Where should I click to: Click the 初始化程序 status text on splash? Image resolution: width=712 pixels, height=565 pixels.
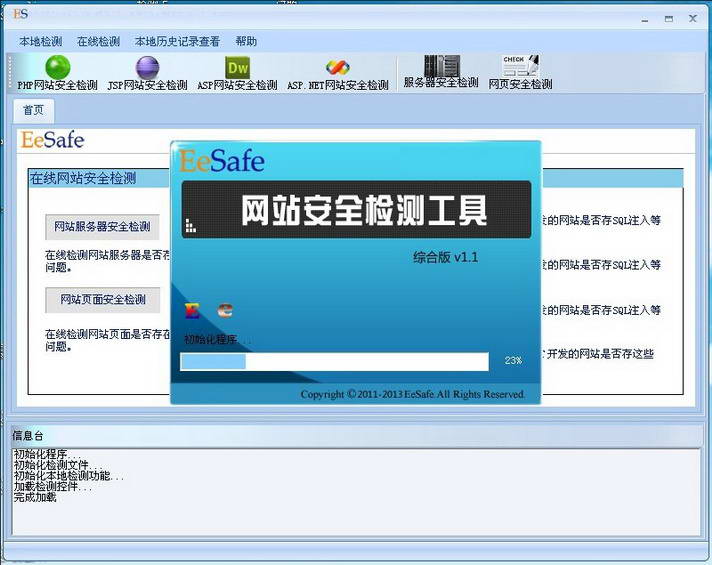point(217,339)
